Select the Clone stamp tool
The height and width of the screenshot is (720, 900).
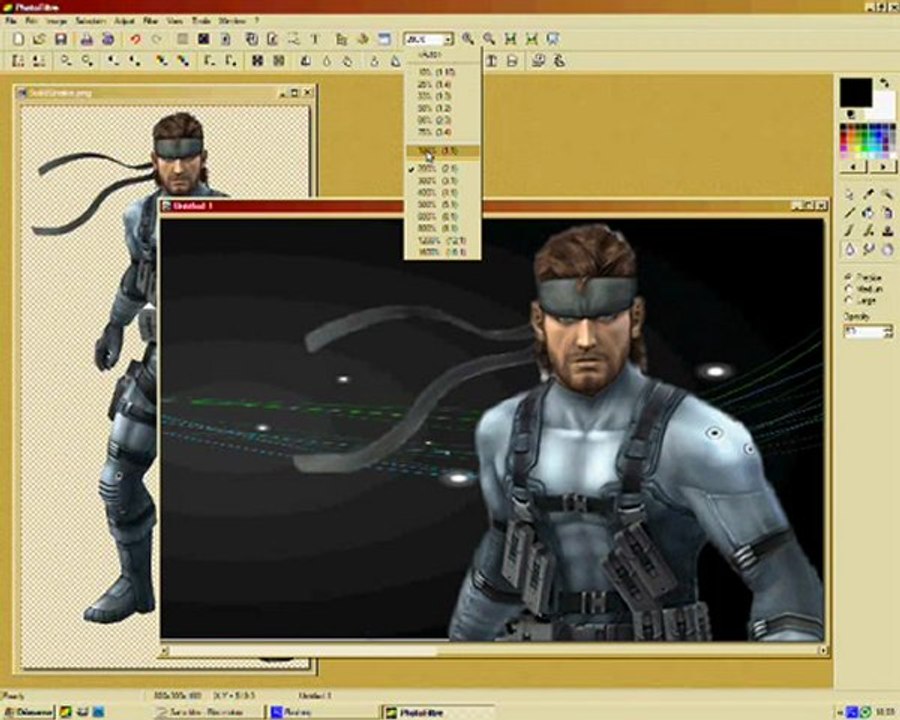(887, 231)
